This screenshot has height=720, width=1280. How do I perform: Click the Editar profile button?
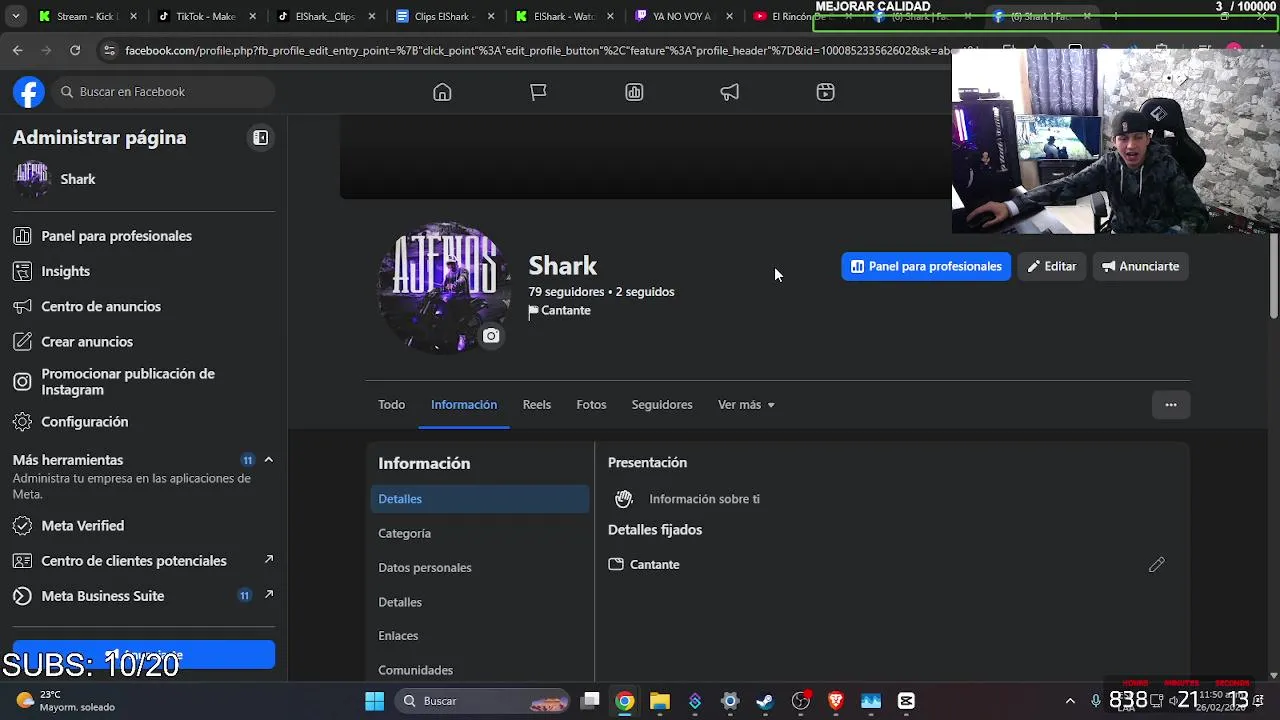click(x=1052, y=267)
